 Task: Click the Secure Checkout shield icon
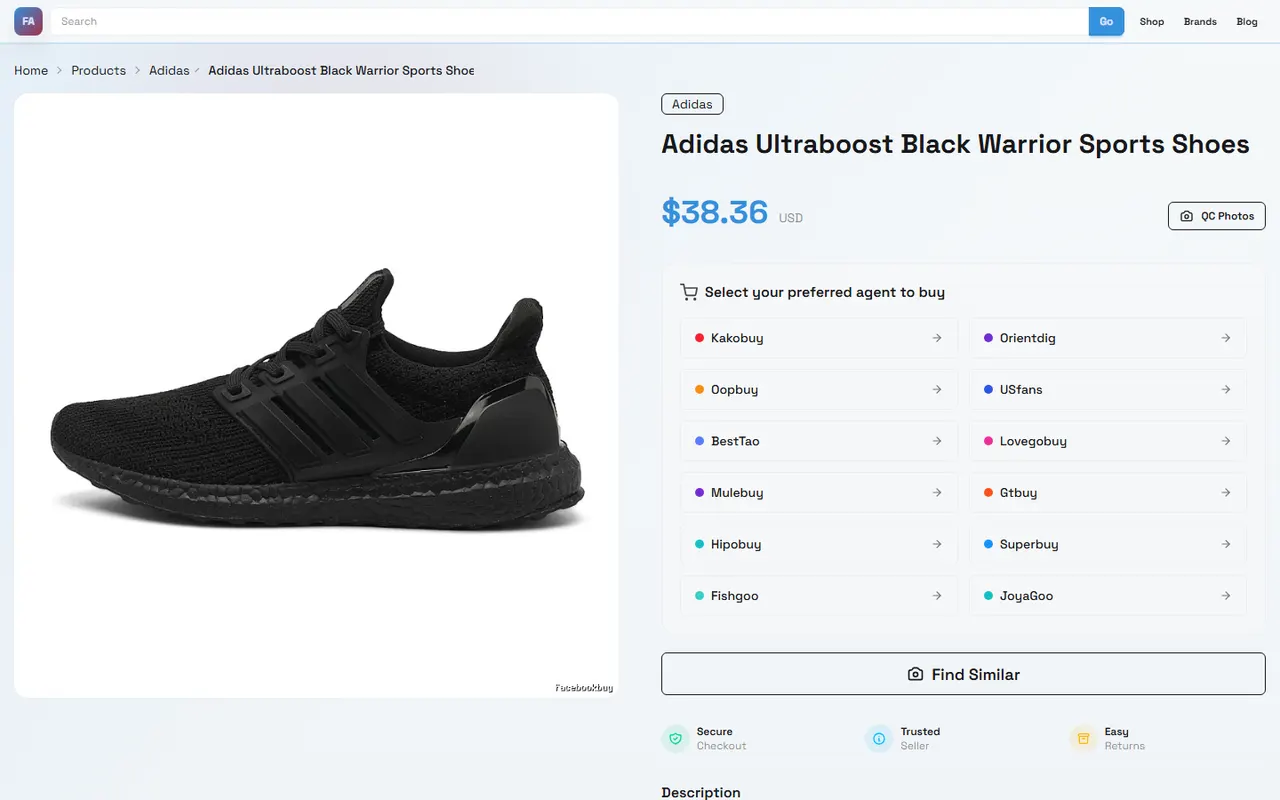tap(675, 739)
